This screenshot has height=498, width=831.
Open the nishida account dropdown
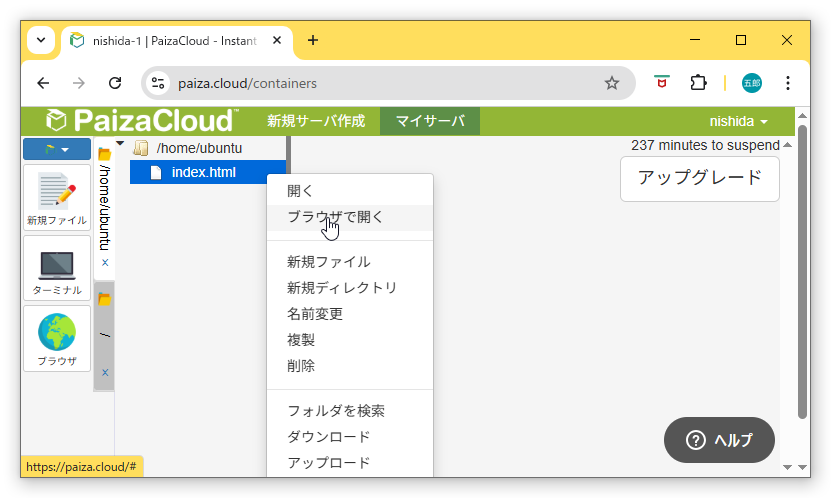pyautogui.click(x=738, y=121)
